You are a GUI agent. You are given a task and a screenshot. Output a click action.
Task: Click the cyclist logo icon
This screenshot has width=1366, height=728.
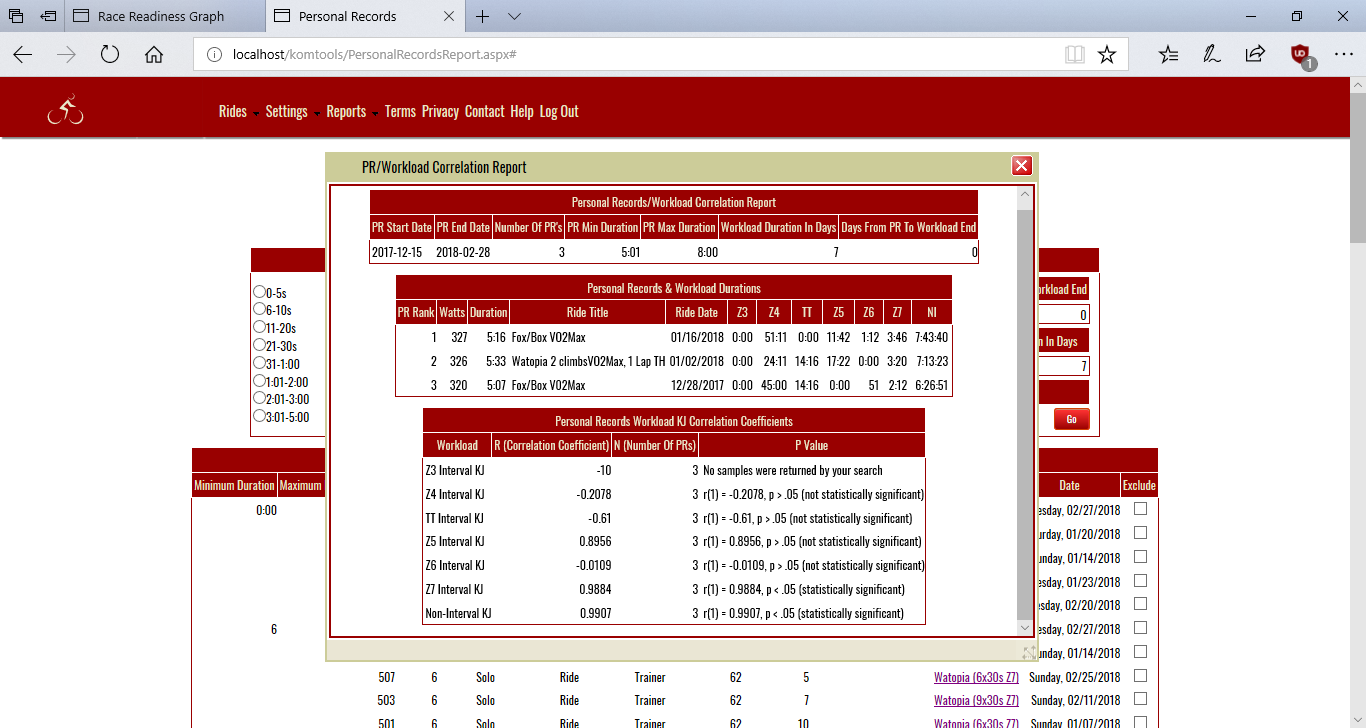pyautogui.click(x=65, y=111)
